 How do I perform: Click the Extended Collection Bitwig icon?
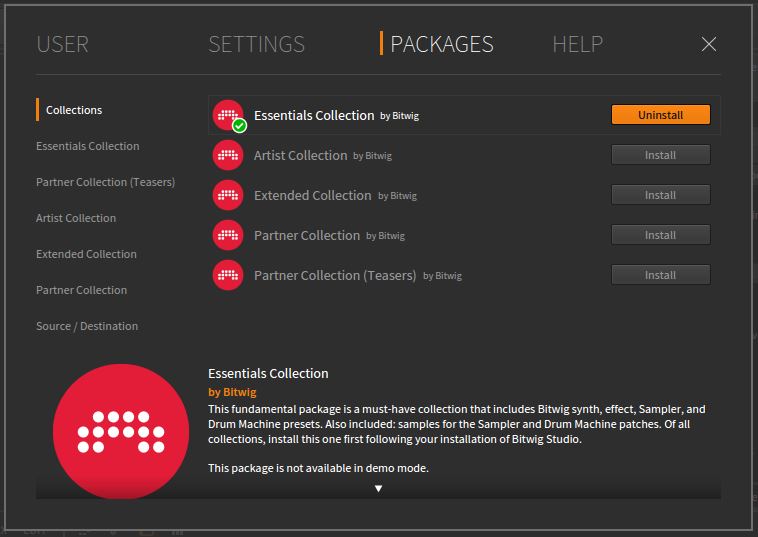click(228, 195)
